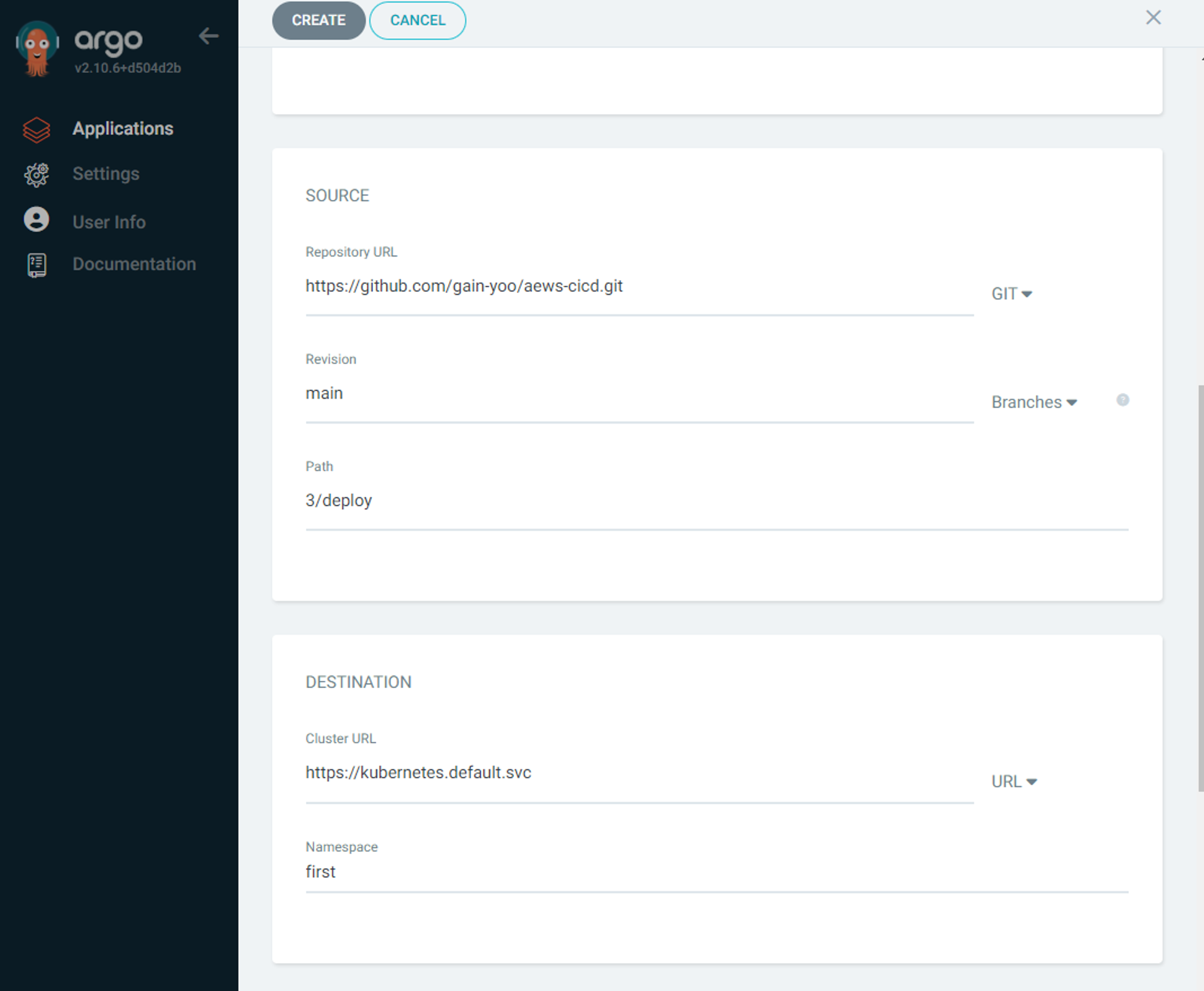Click the Applications stack icon

click(x=37, y=129)
